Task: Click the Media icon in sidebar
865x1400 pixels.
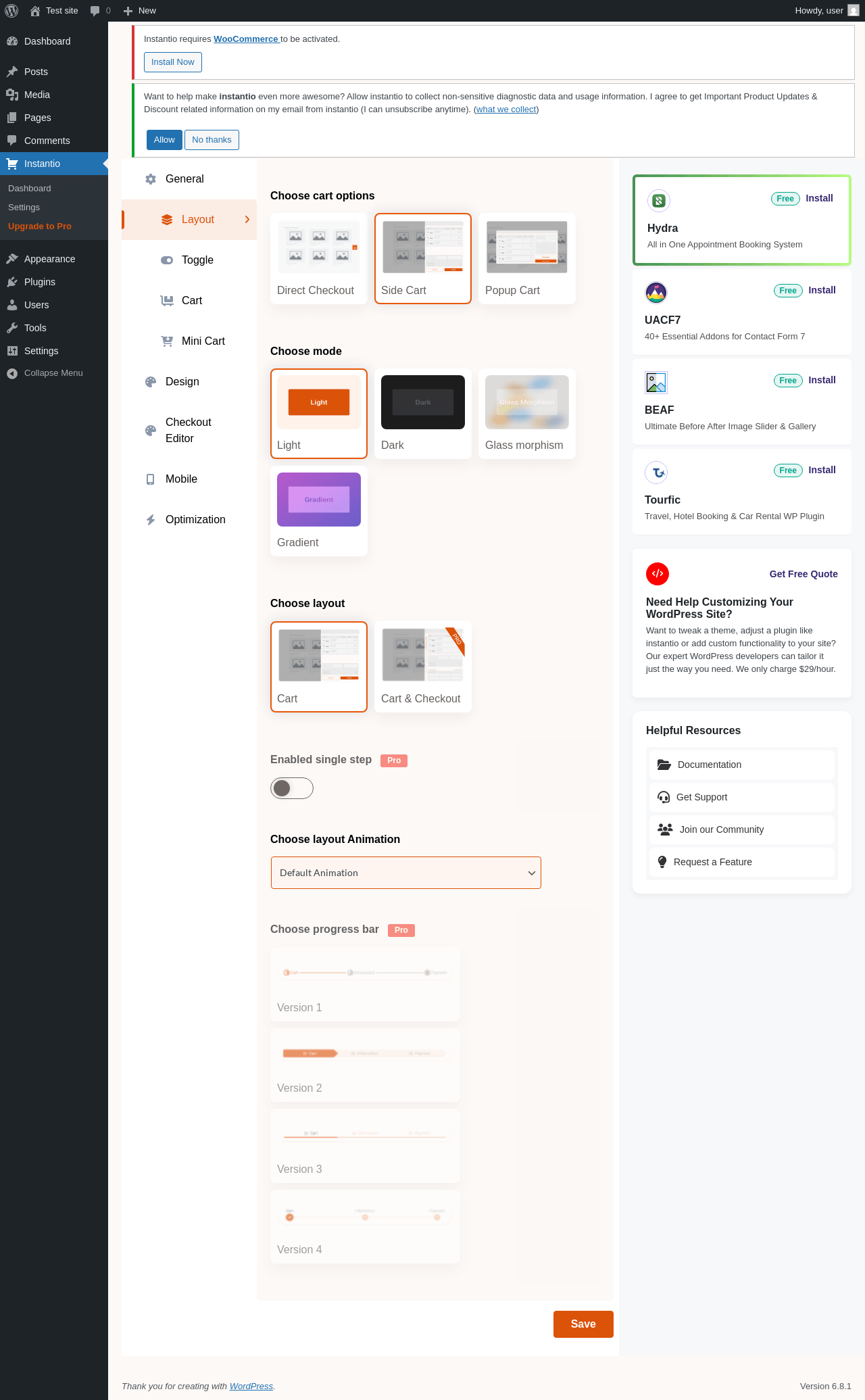Action: (12, 95)
